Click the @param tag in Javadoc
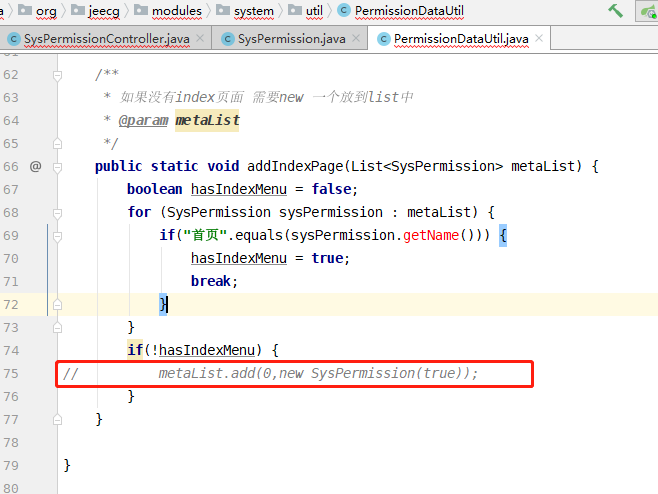 coord(144,120)
